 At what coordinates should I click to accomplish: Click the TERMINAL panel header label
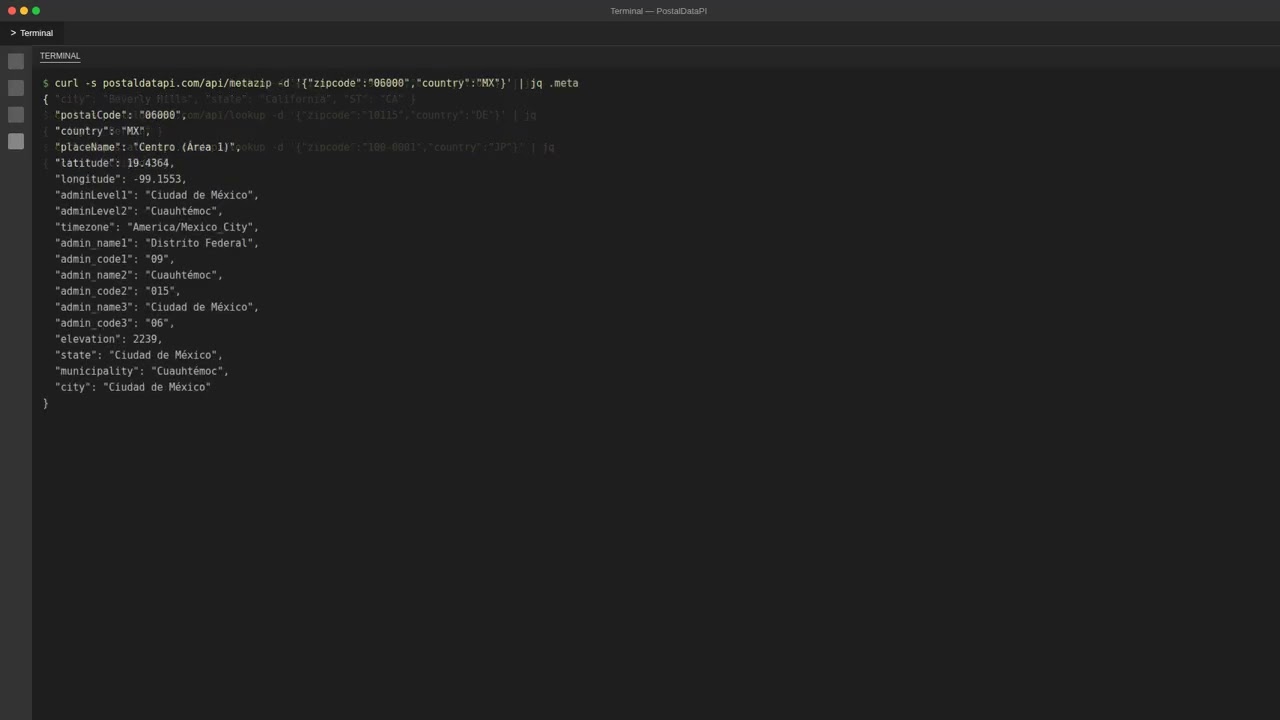tap(60, 56)
